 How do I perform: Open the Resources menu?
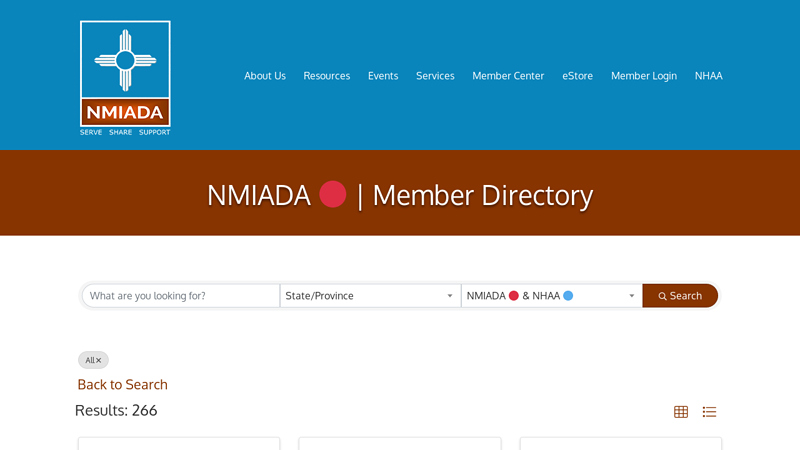pyautogui.click(x=327, y=76)
